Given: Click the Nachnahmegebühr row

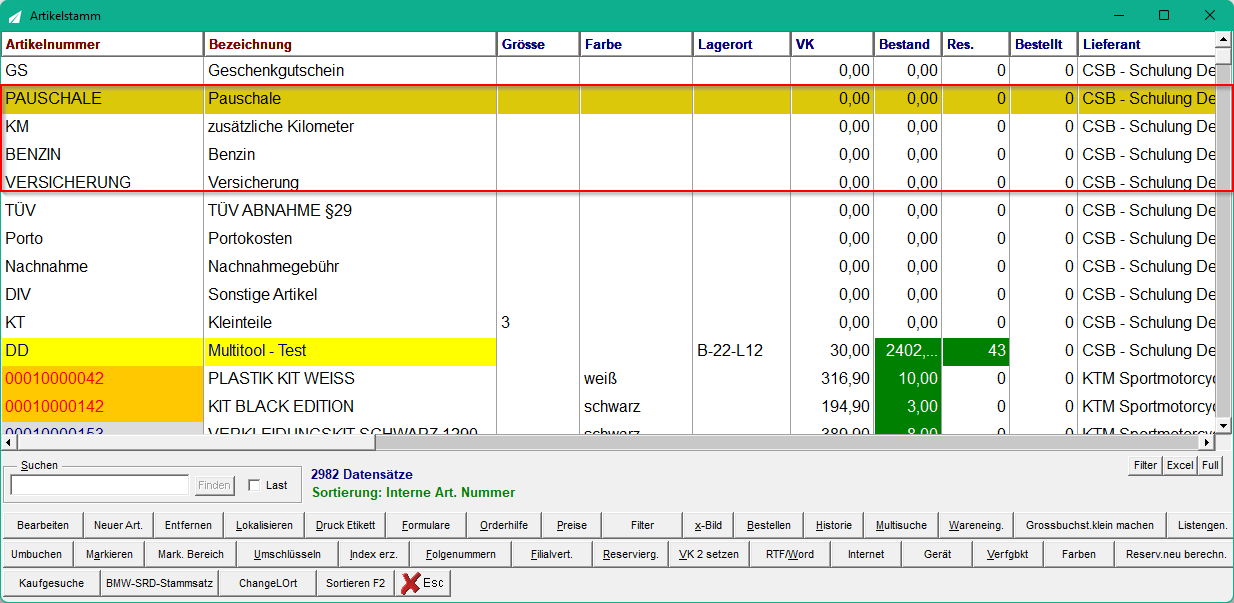Looking at the screenshot, I should [x=608, y=267].
